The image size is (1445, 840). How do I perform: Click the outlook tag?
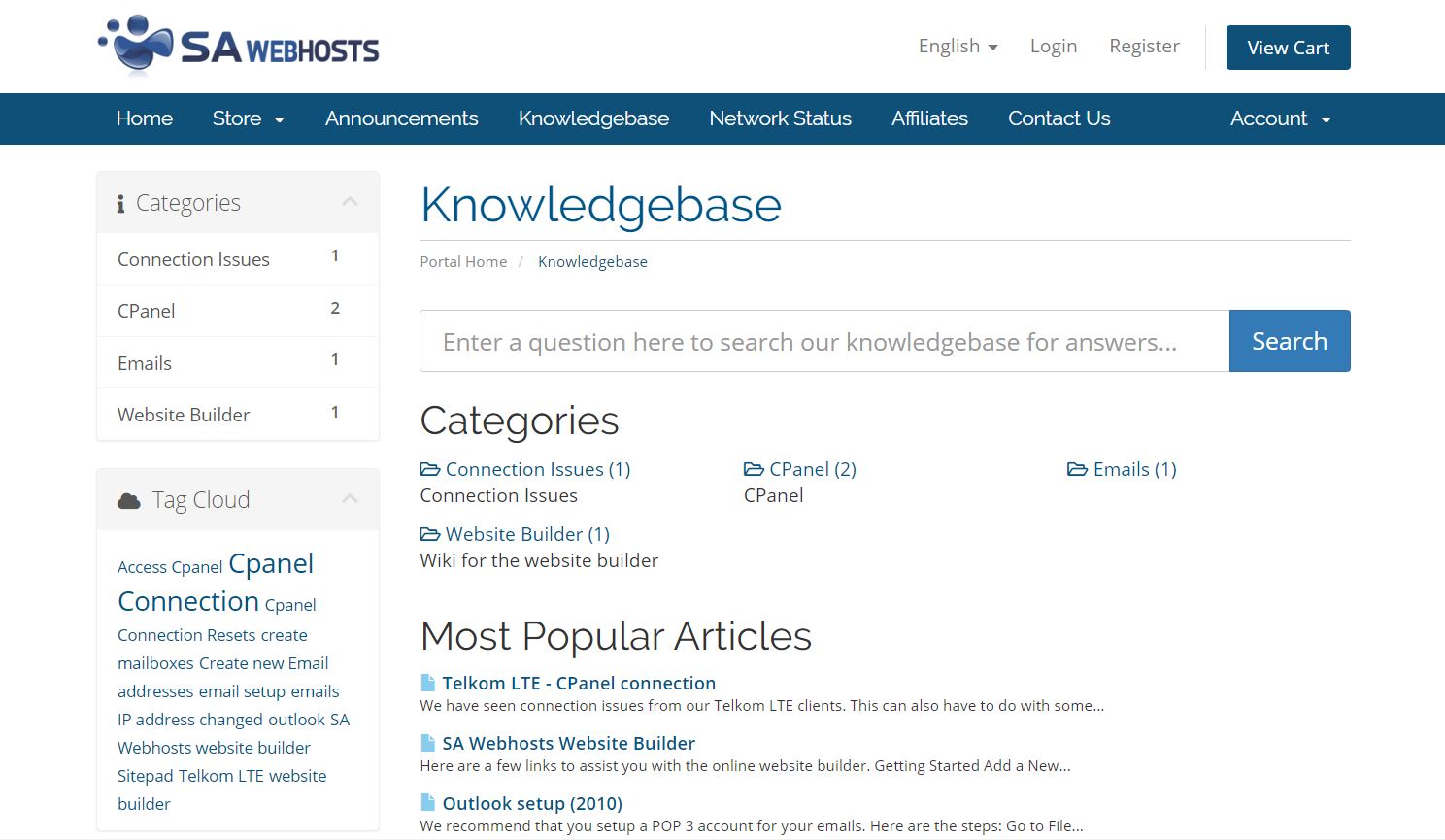point(296,720)
